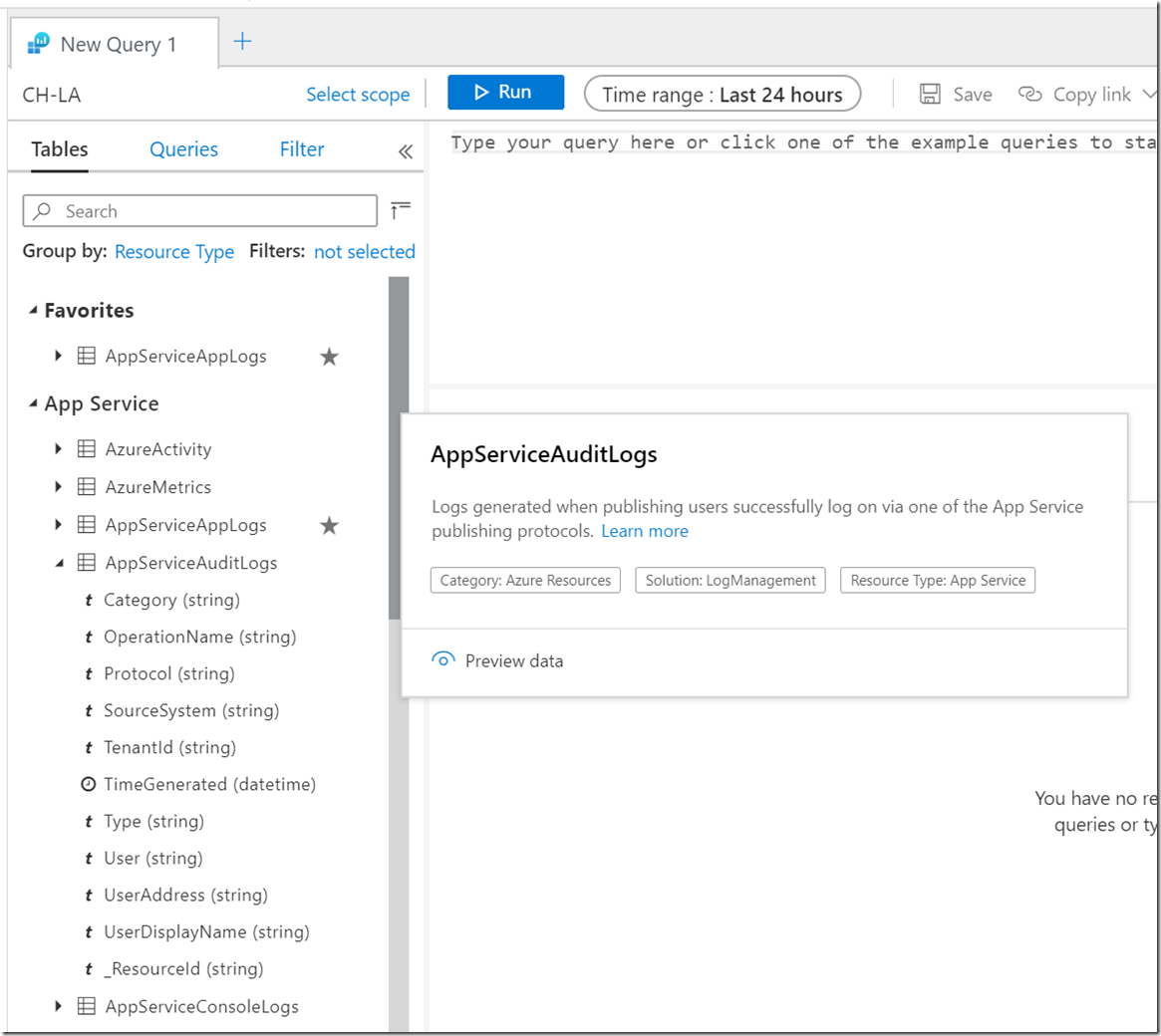1161x1036 pixels.
Task: Select the New Query 1 tab
Action: (115, 44)
